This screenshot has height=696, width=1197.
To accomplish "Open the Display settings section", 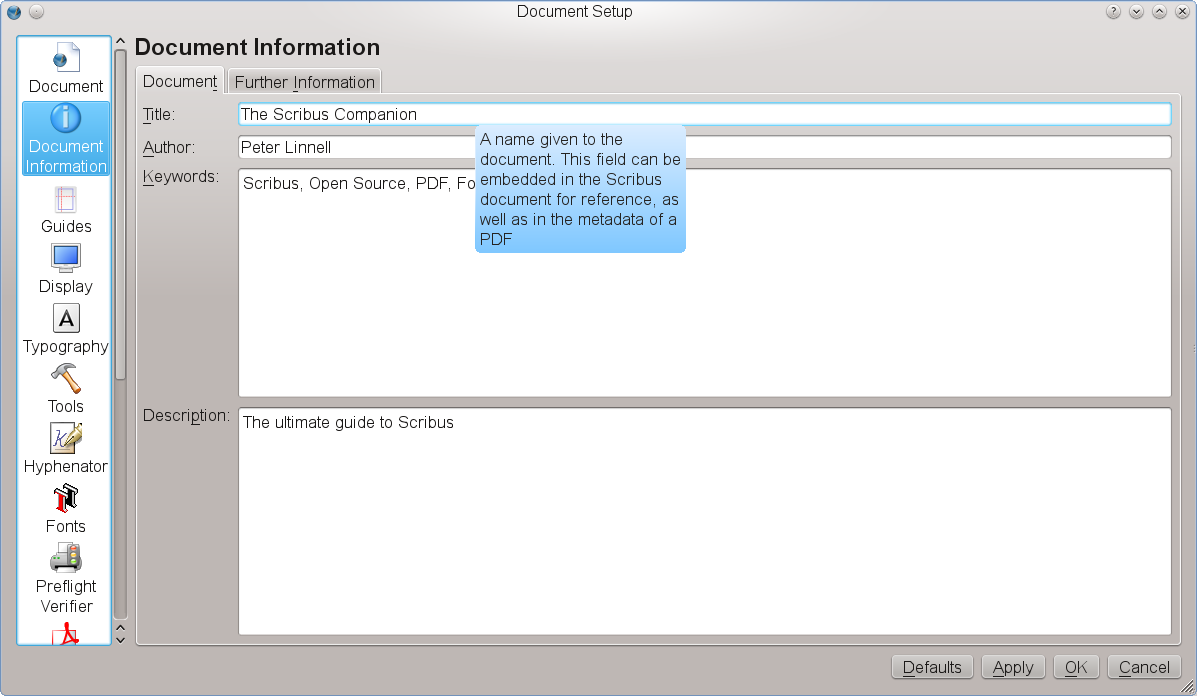I will [x=66, y=268].
